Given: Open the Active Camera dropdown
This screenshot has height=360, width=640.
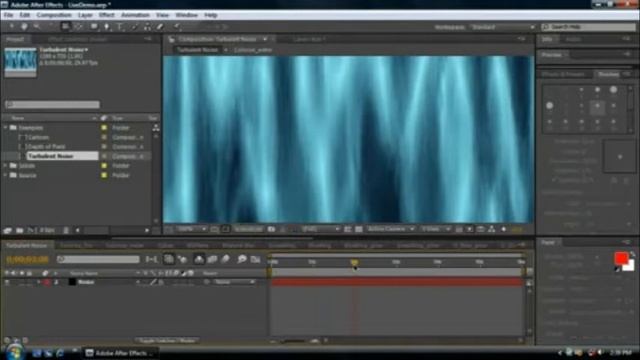Looking at the screenshot, I should [391, 229].
